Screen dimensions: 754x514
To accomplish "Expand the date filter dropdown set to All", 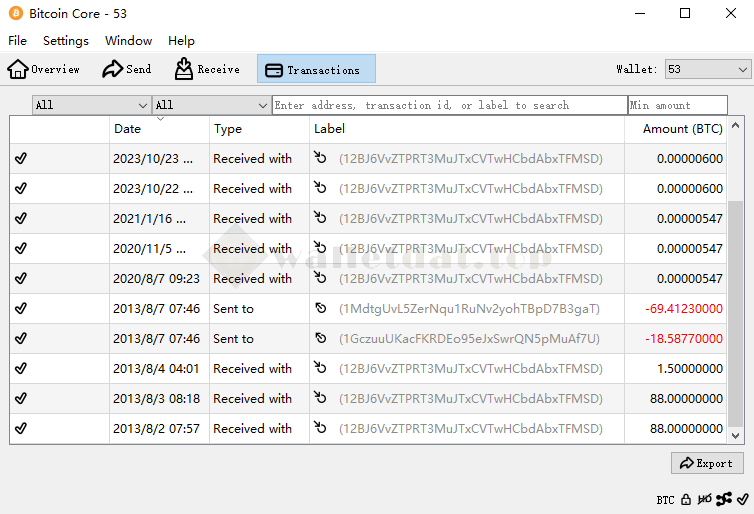I will 91,105.
